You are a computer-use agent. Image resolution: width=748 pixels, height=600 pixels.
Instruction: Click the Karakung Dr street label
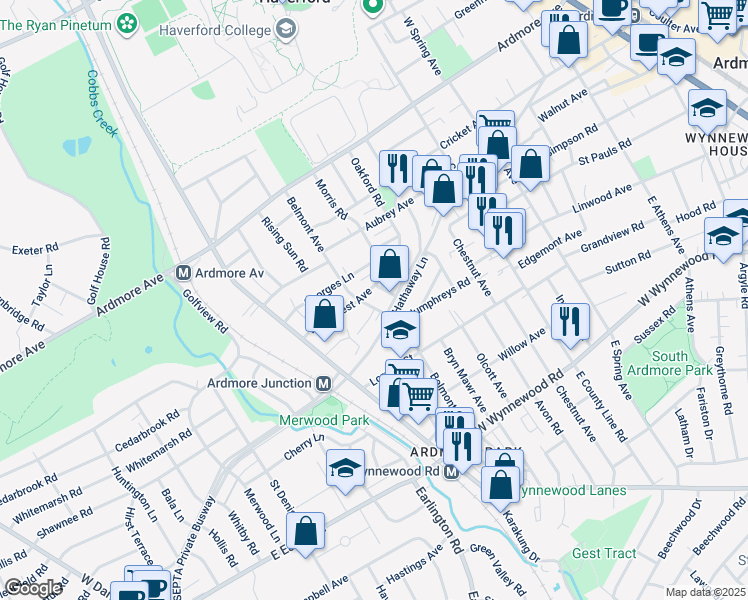click(x=521, y=537)
